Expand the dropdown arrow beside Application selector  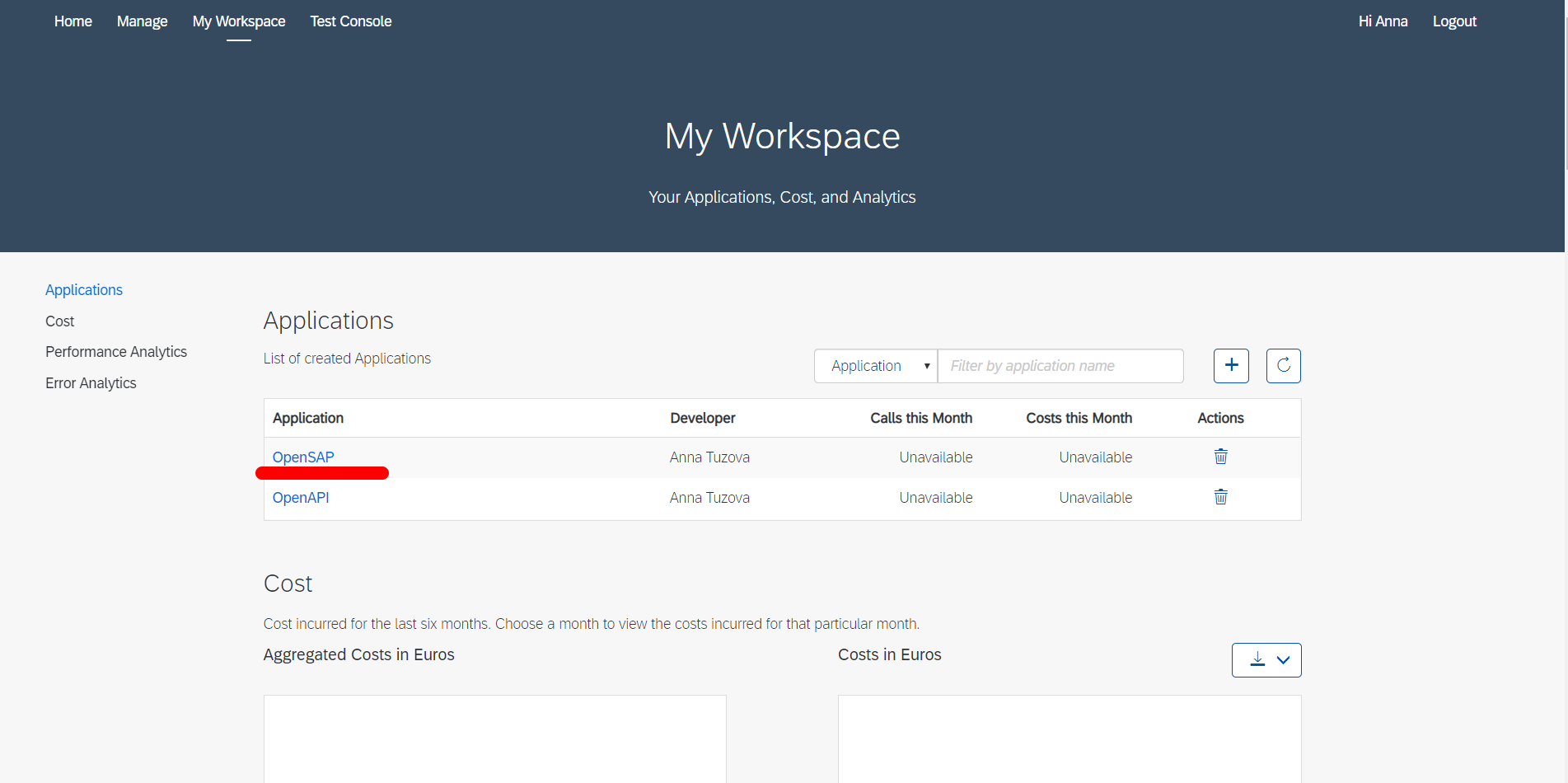[926, 365]
